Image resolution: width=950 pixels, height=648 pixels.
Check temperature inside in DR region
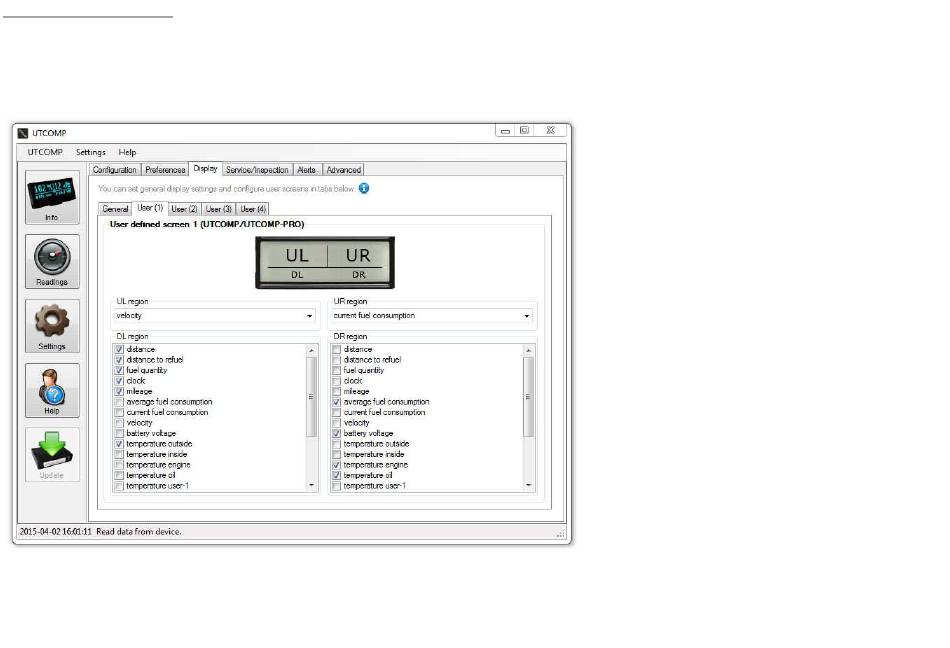(337, 454)
